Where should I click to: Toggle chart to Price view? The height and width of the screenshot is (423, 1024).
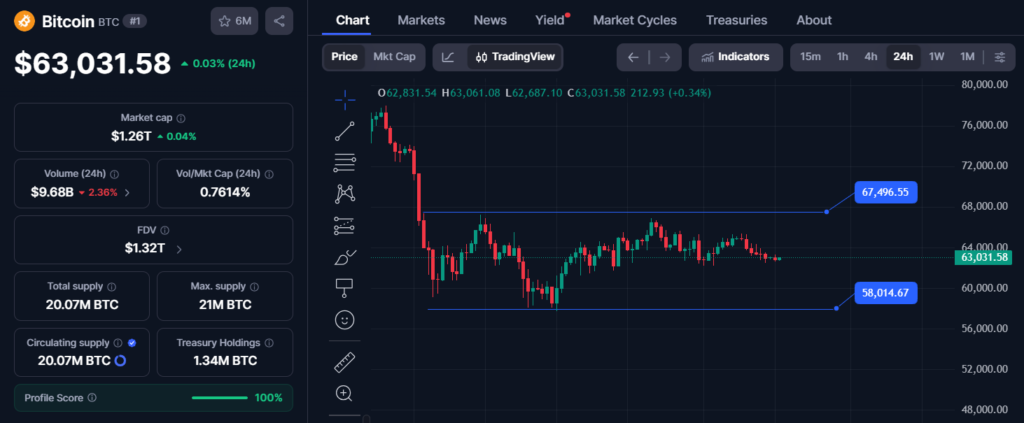coord(344,57)
